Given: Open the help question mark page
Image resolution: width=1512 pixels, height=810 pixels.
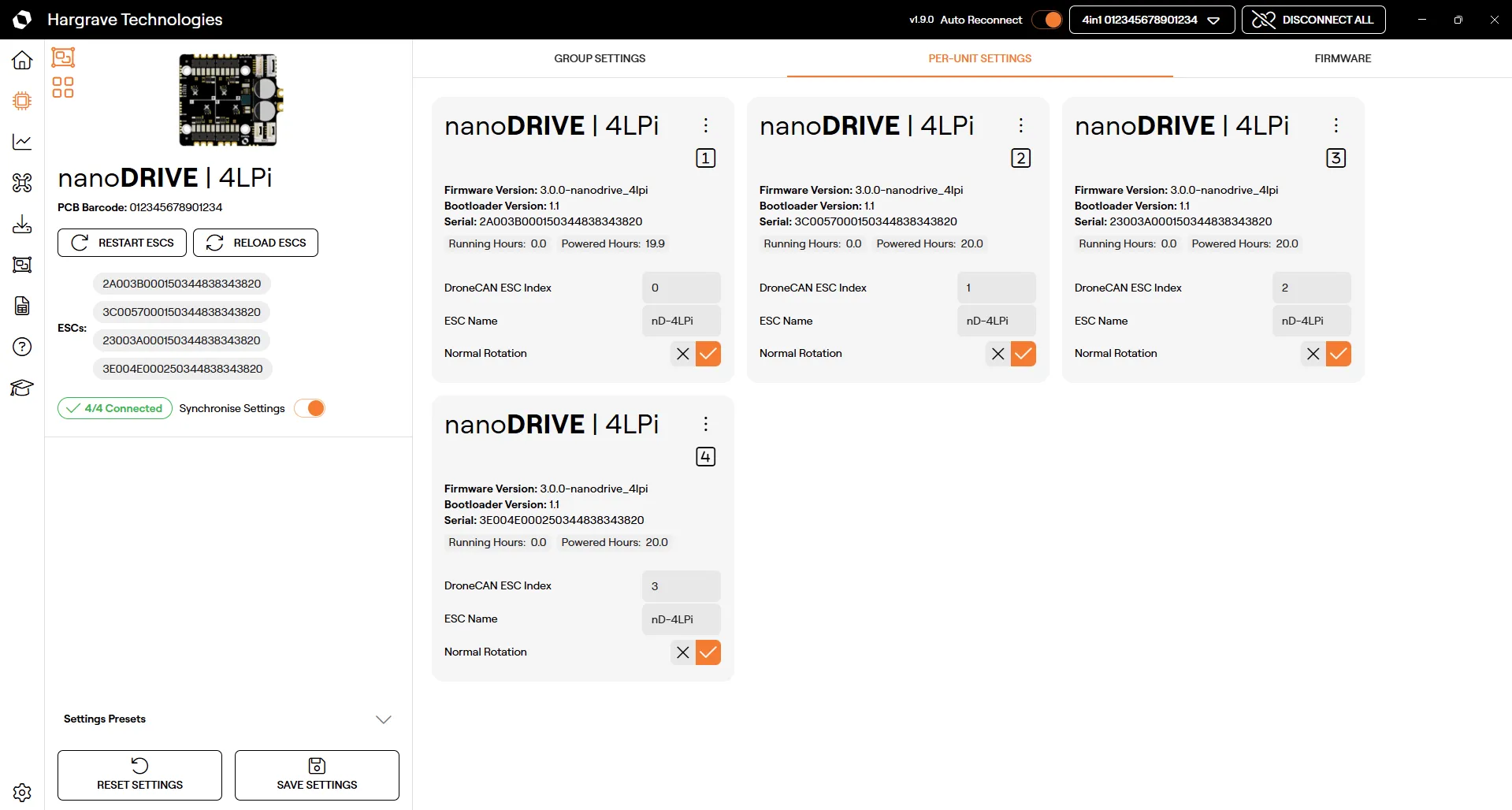Looking at the screenshot, I should pyautogui.click(x=22, y=347).
